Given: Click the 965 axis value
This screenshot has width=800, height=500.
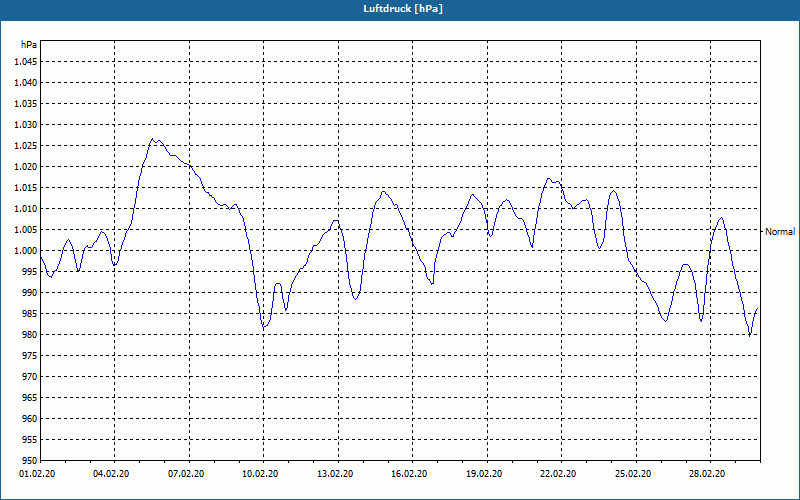Looking at the screenshot, I should coord(30,397).
